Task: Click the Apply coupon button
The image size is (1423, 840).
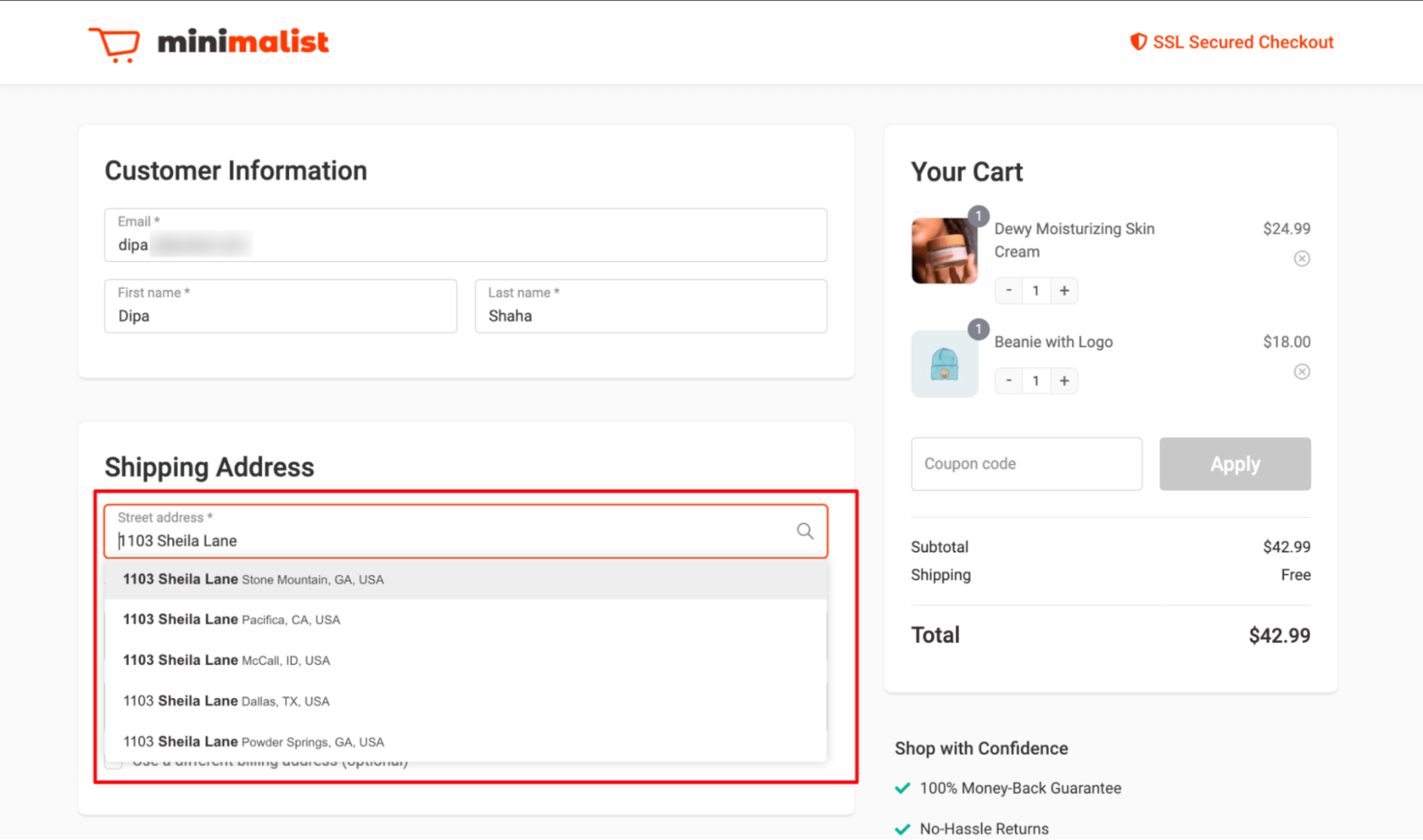Action: 1235,464
